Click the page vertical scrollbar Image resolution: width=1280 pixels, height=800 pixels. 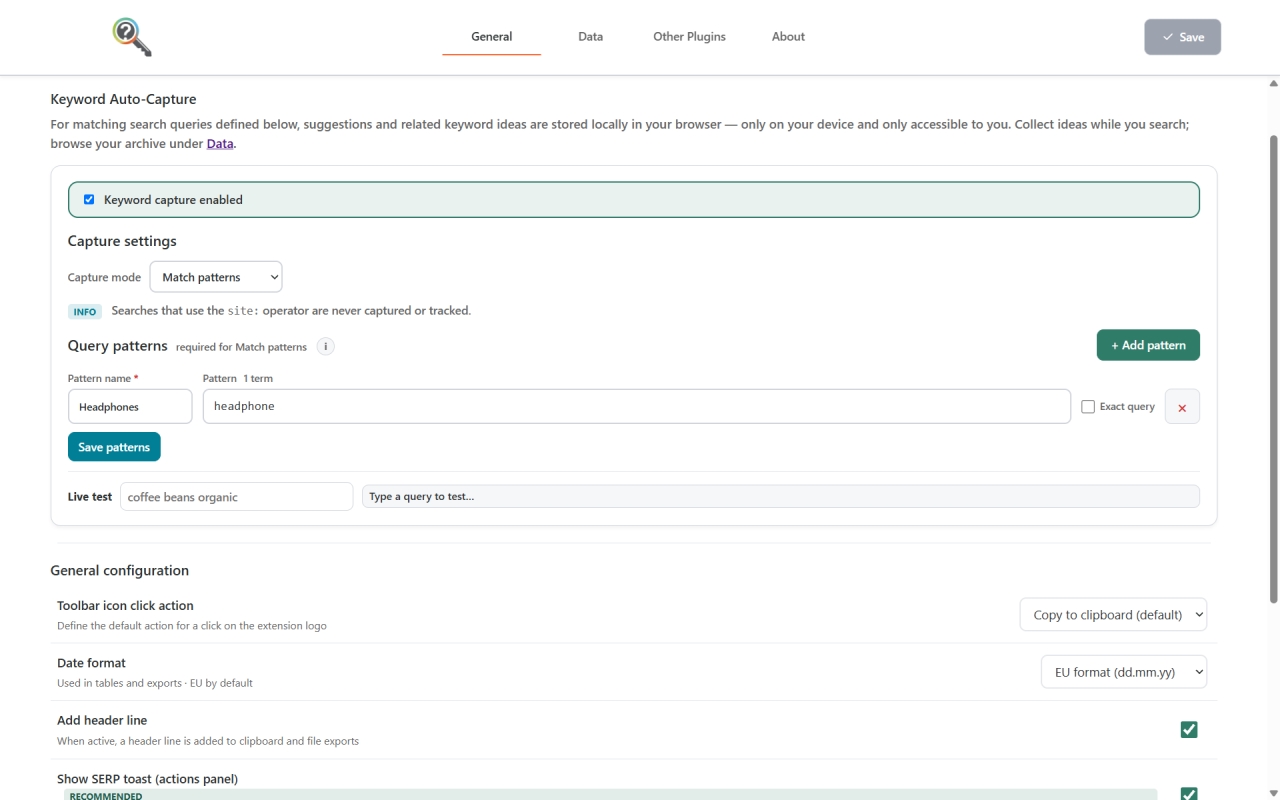point(1274,370)
